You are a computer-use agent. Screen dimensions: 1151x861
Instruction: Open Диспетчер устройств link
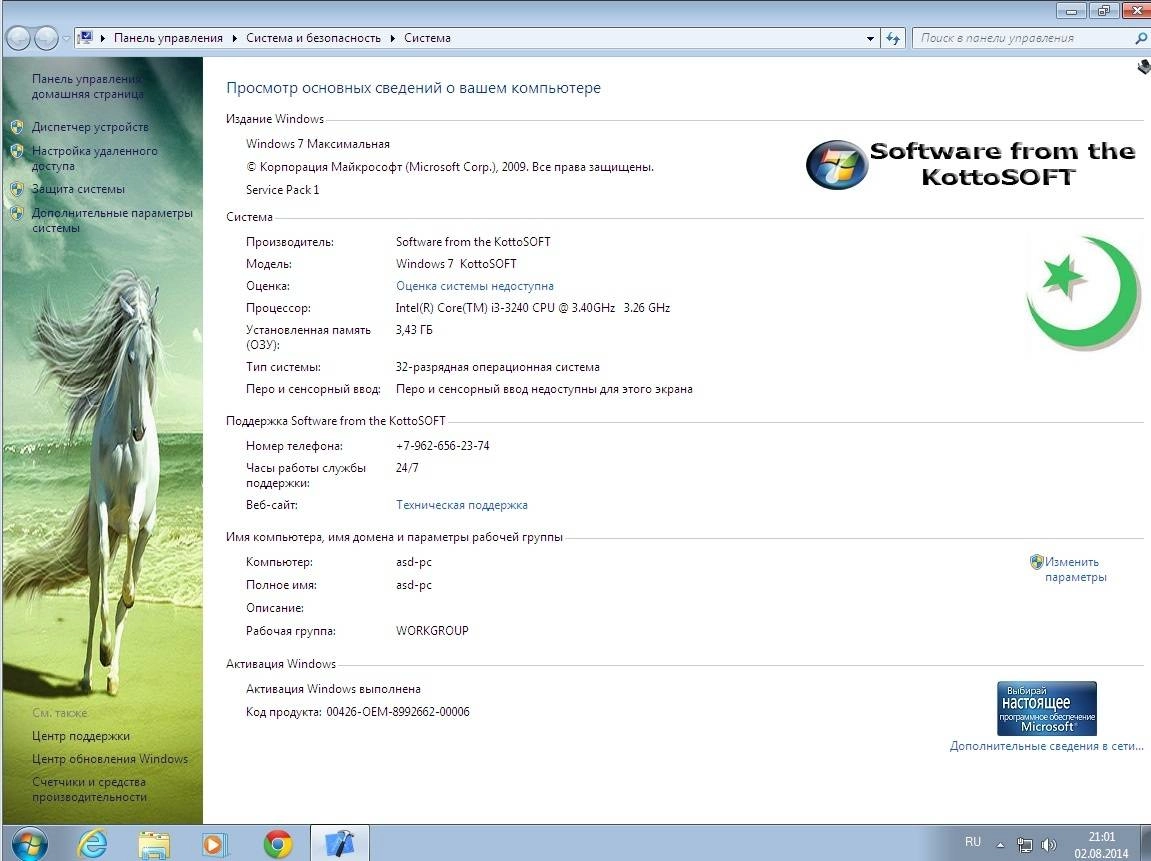[90, 127]
